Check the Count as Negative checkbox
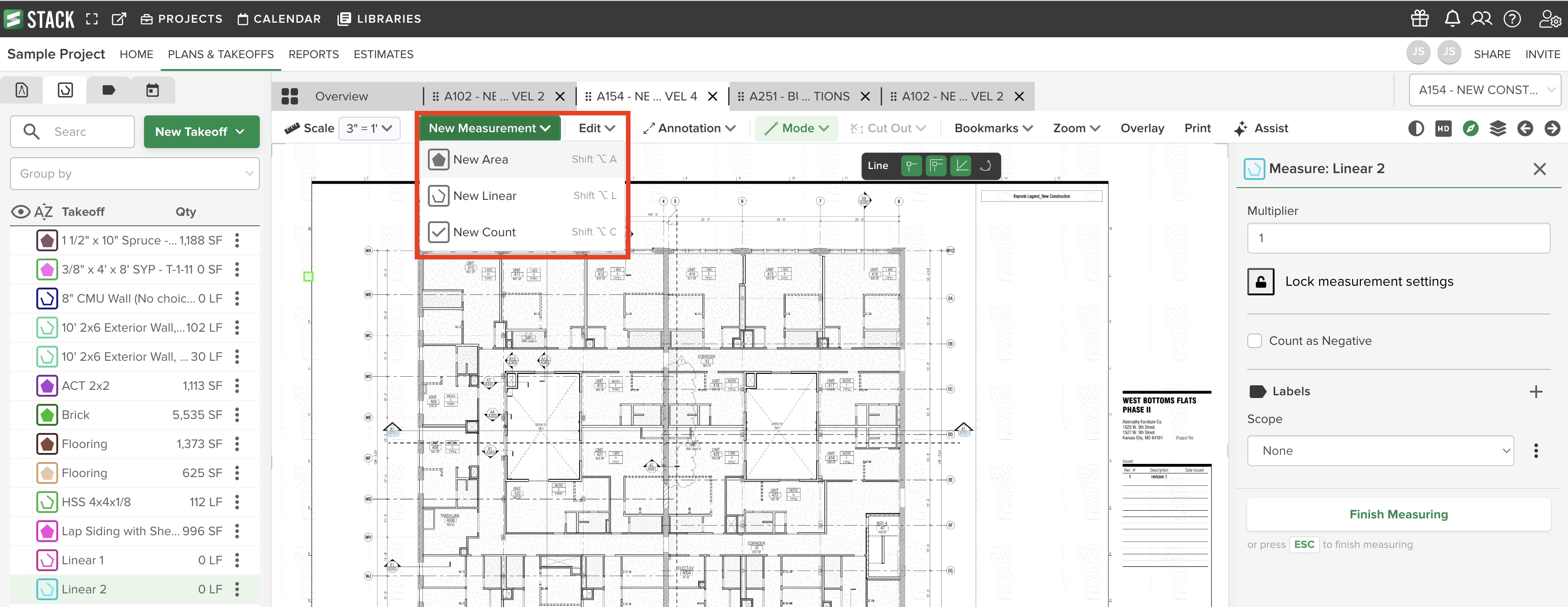The height and width of the screenshot is (607, 1568). [1255, 341]
